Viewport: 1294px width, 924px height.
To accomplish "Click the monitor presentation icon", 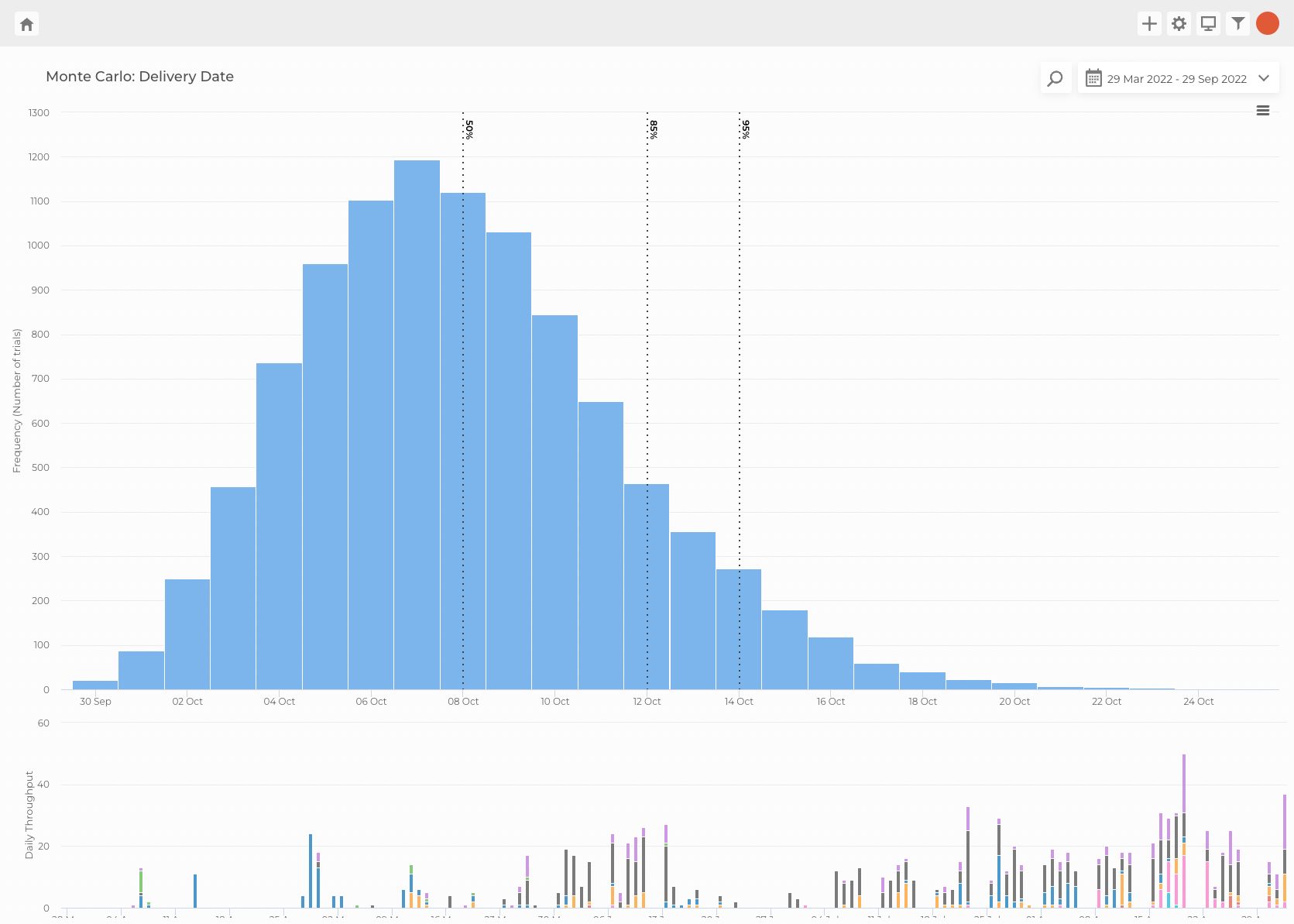I will pos(1208,24).
